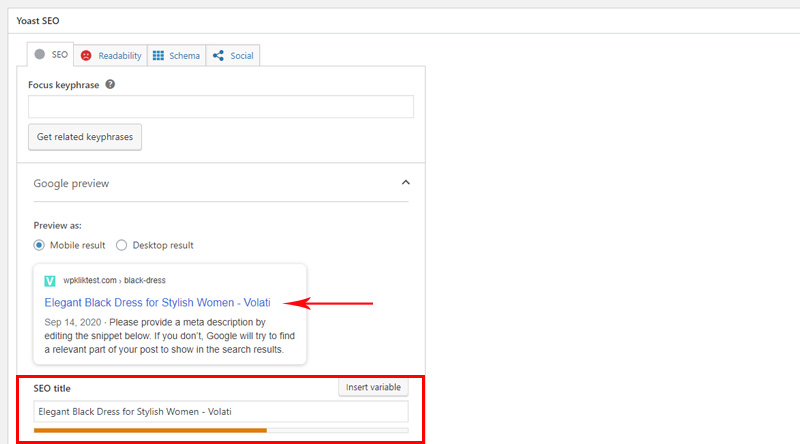
Task: Click the Insert variable button
Action: [373, 387]
